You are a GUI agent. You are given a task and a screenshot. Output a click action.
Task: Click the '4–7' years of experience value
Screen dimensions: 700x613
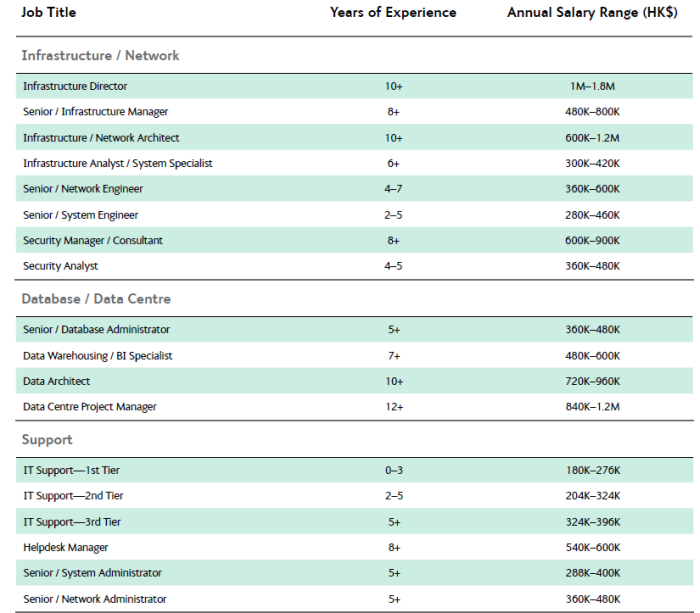[x=393, y=189]
